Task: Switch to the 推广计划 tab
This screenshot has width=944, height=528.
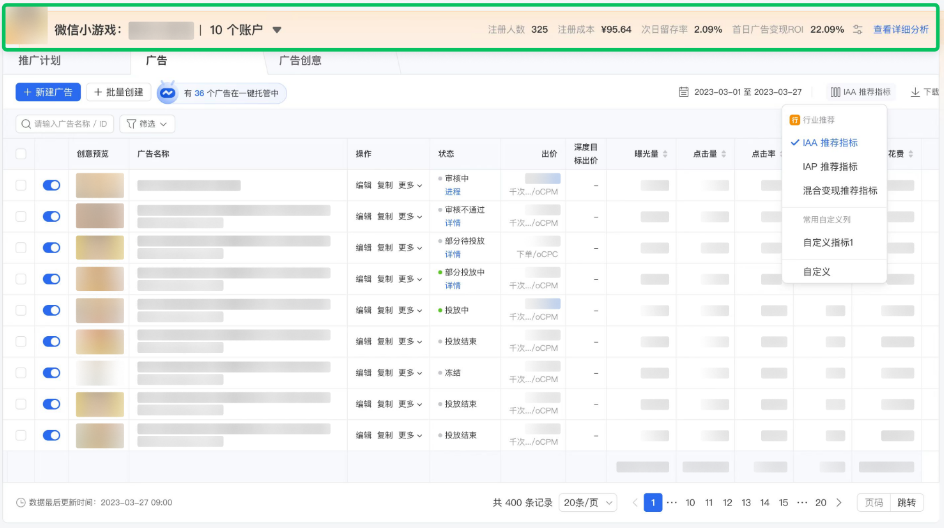Action: [x=40, y=60]
